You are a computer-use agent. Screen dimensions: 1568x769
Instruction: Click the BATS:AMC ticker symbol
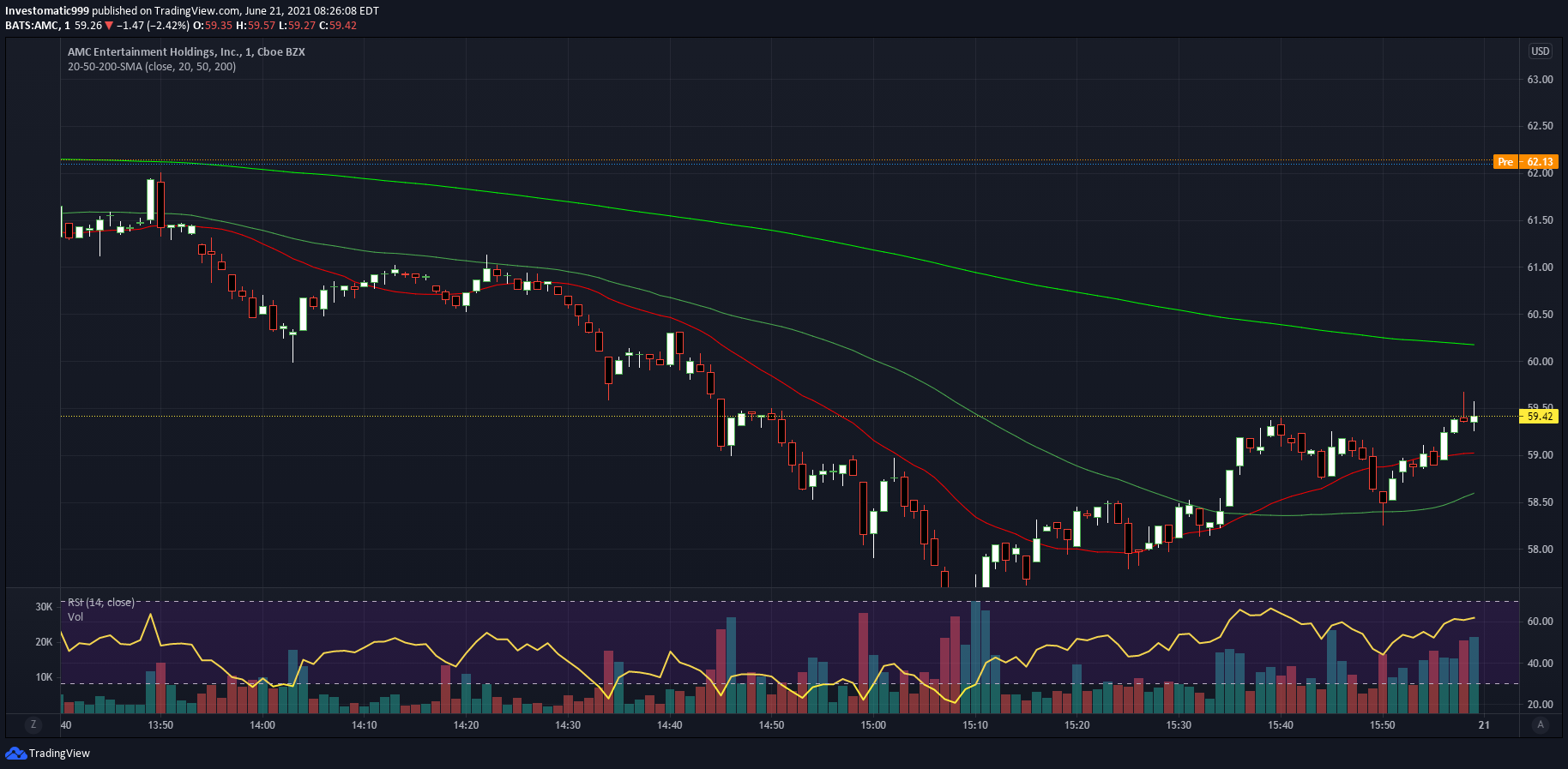pyautogui.click(x=32, y=26)
